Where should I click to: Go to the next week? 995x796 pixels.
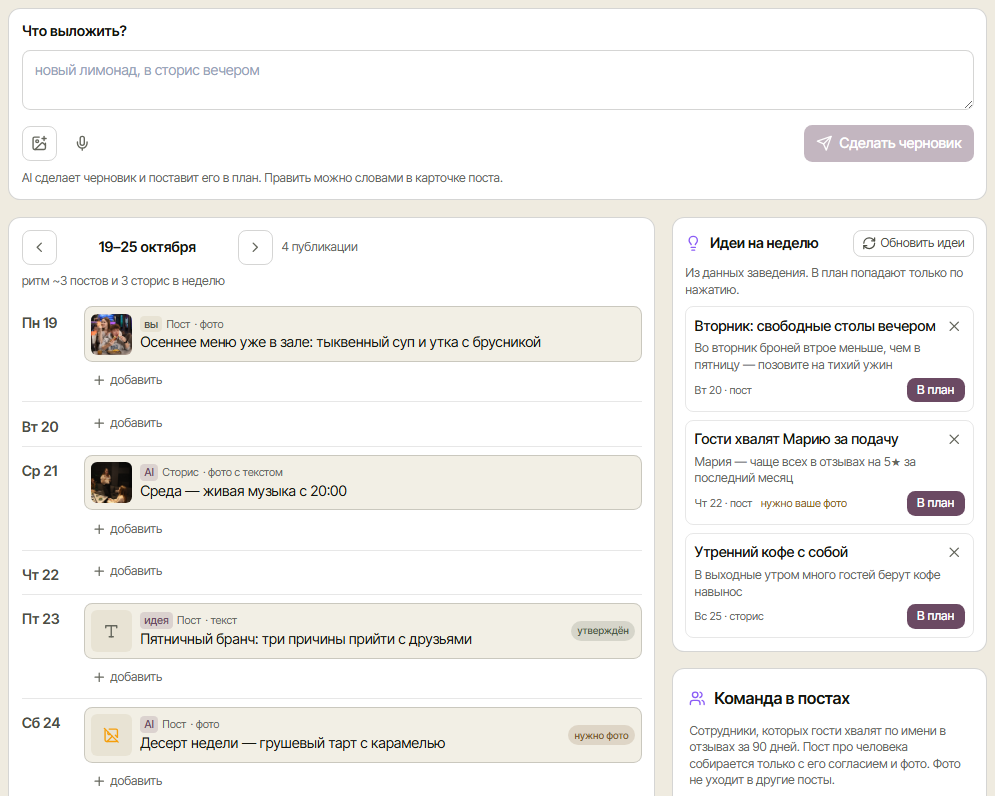click(x=255, y=247)
